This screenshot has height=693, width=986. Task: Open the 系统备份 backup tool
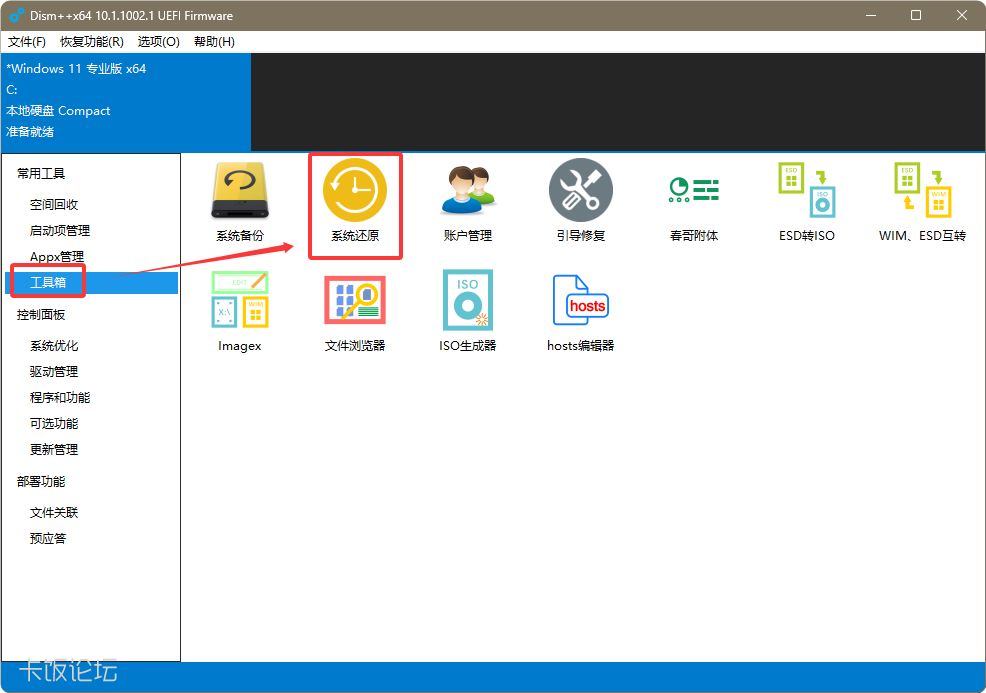[x=240, y=201]
